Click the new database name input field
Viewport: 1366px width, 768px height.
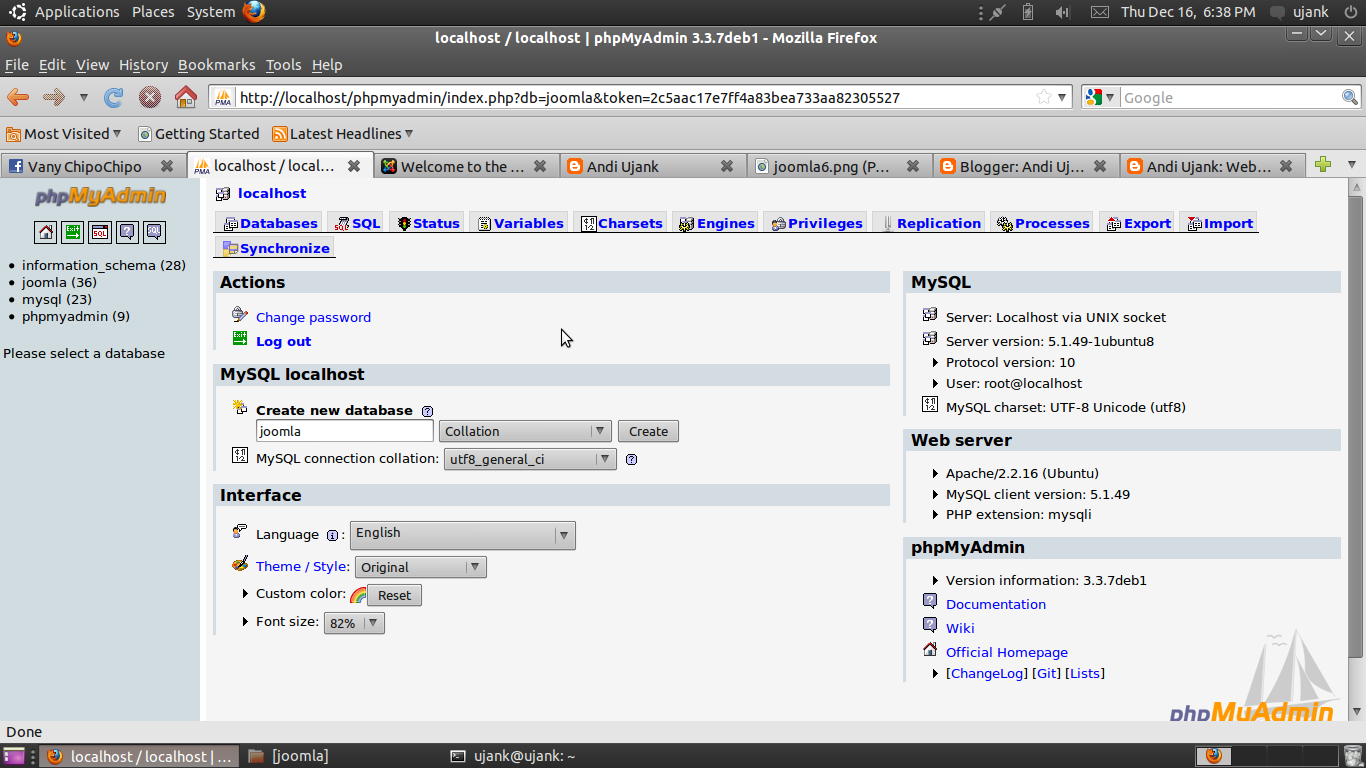(345, 432)
